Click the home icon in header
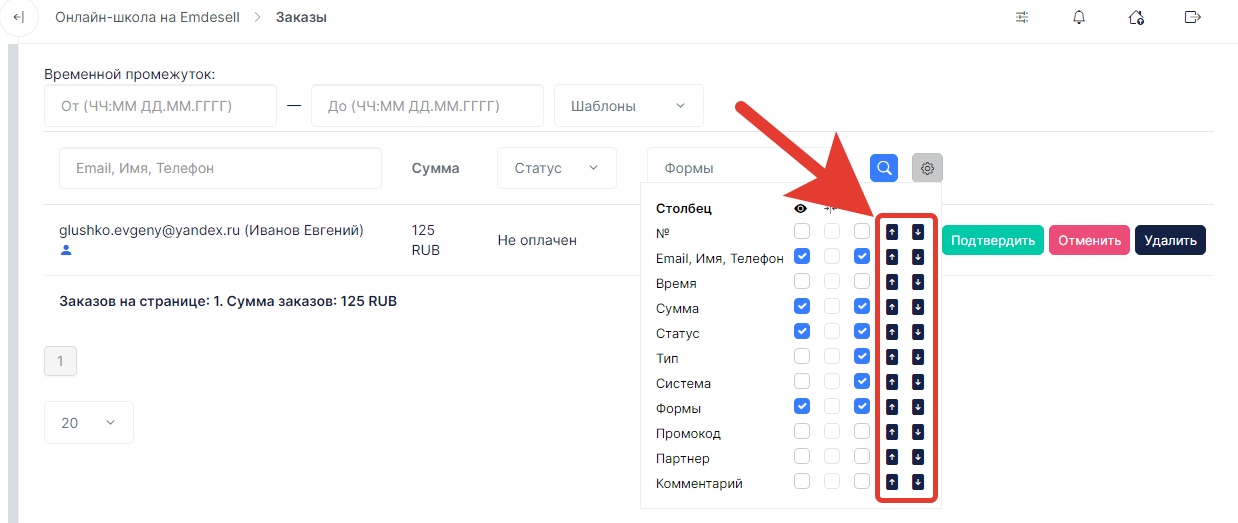The width and height of the screenshot is (1238, 523). [1136, 17]
